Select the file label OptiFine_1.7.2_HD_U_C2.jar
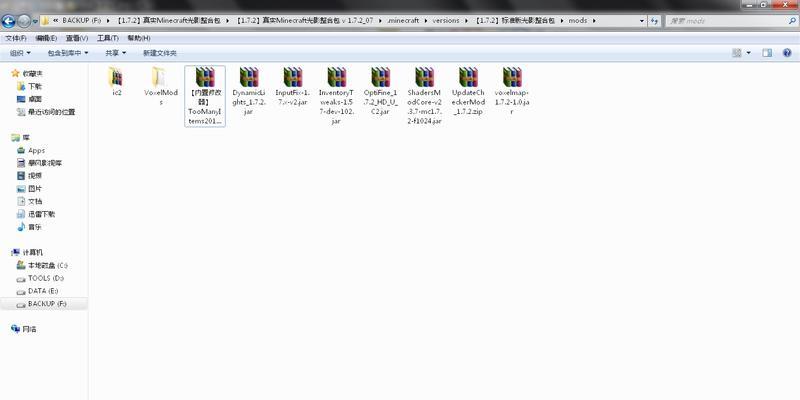The width and height of the screenshot is (800, 400). pyautogui.click(x=381, y=102)
